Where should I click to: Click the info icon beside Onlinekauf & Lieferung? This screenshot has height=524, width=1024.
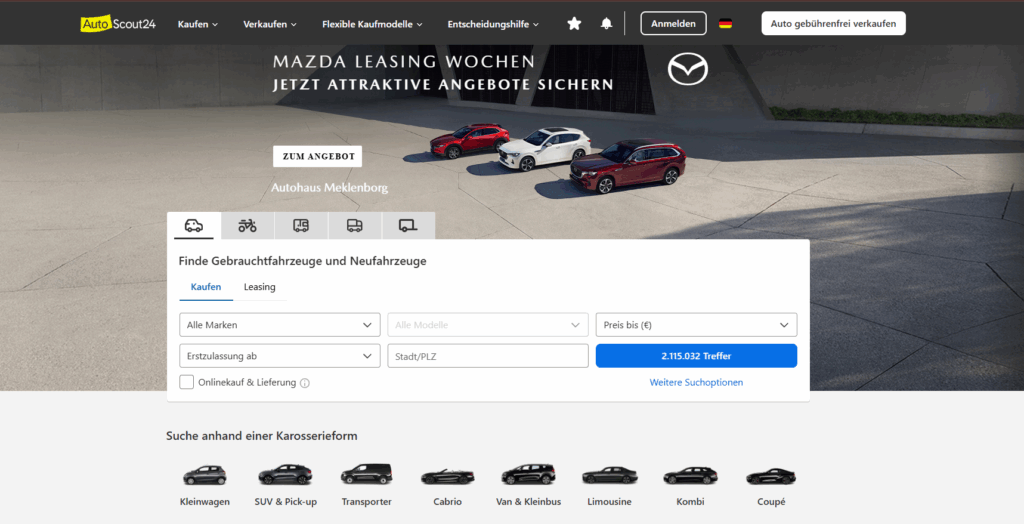304,383
